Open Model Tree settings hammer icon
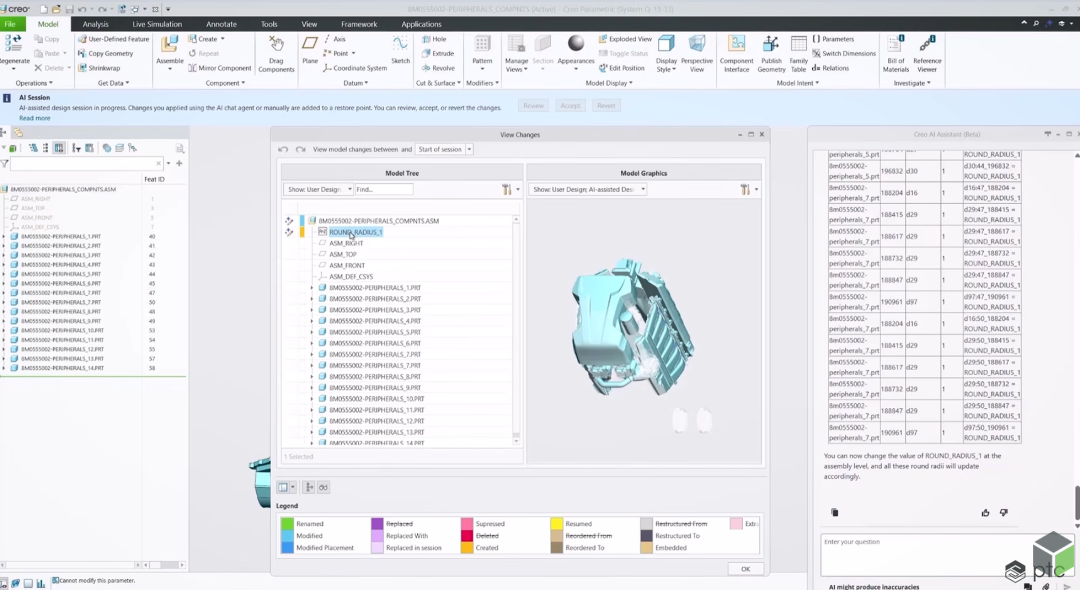Image resolution: width=1080 pixels, height=590 pixels. pos(506,189)
